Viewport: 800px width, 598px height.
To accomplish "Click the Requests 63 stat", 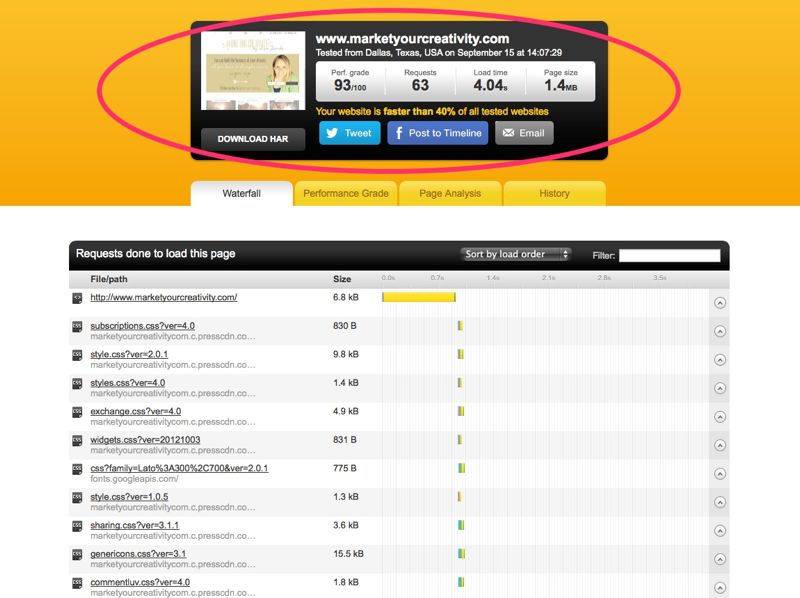I will 420,81.
